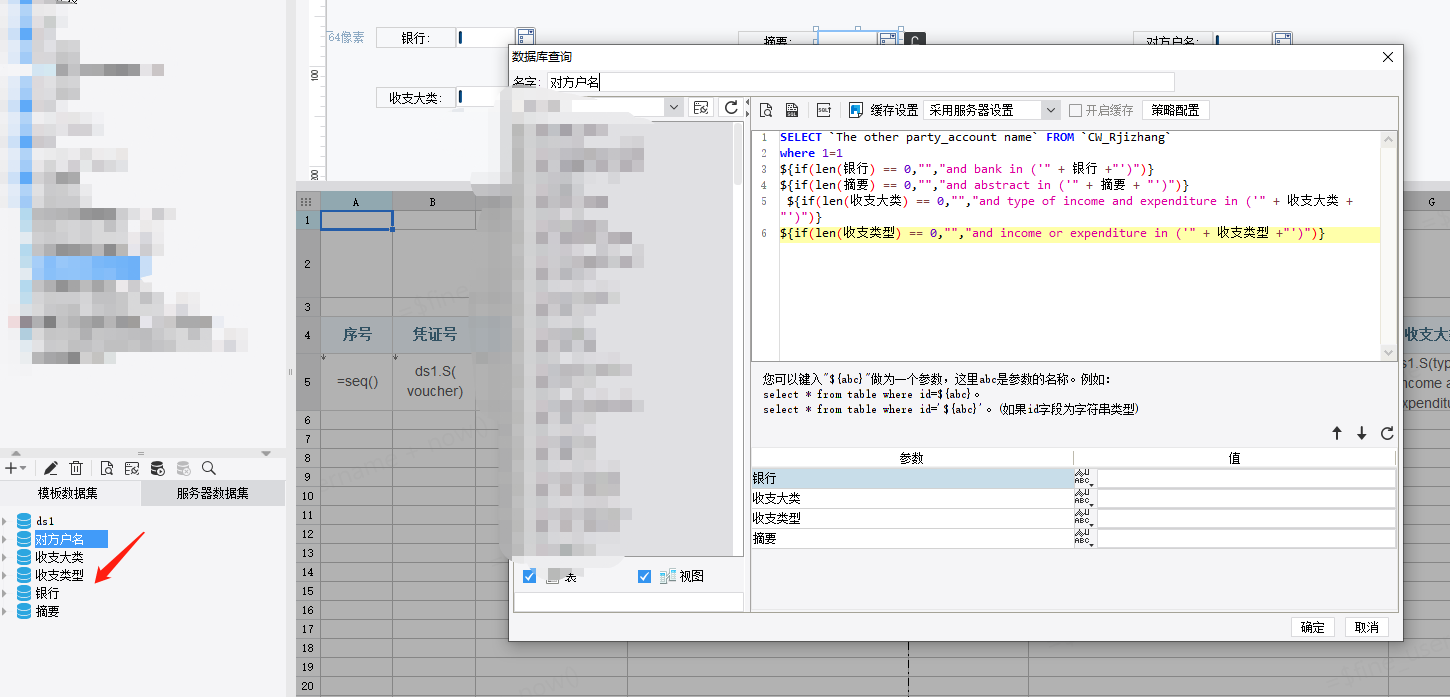The width and height of the screenshot is (1450, 697).
Task: Click the pencil edit dataset icon
Action: (51, 468)
